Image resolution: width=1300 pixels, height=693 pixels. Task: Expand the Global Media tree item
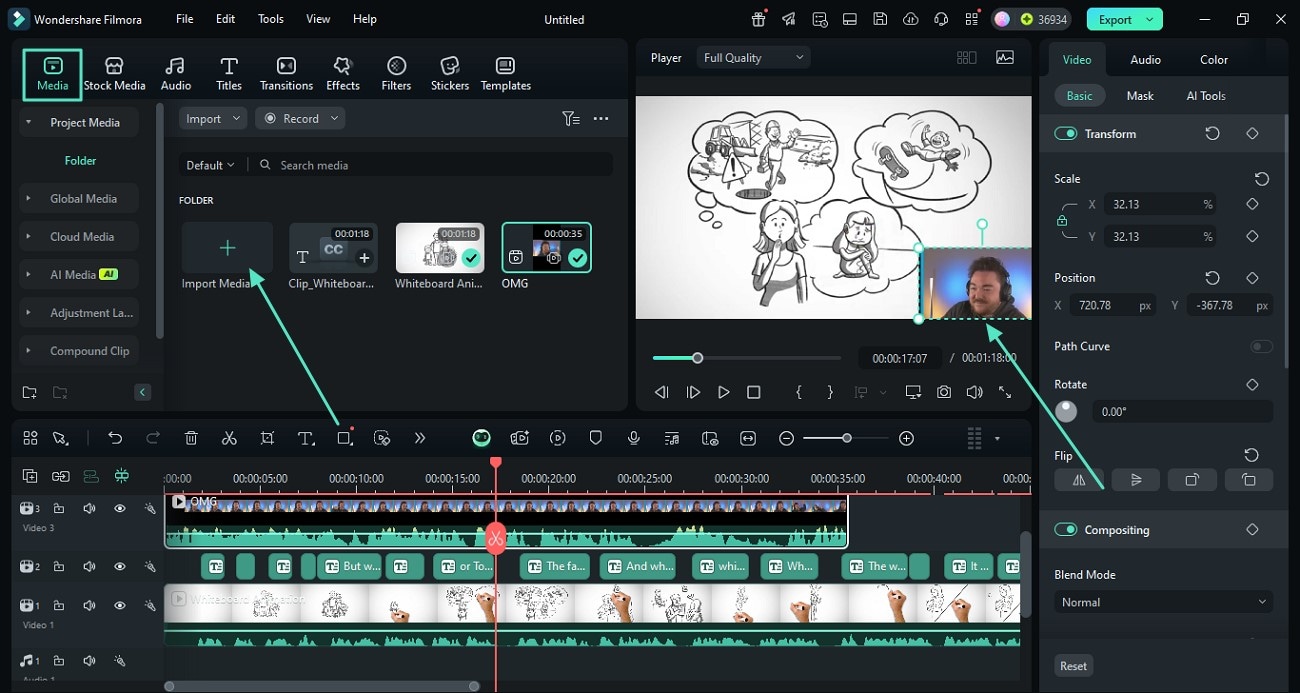(x=28, y=199)
